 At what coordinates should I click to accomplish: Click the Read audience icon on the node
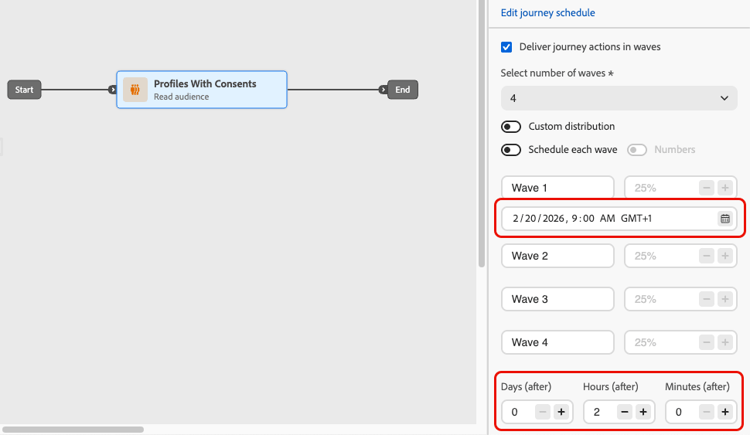tap(135, 90)
